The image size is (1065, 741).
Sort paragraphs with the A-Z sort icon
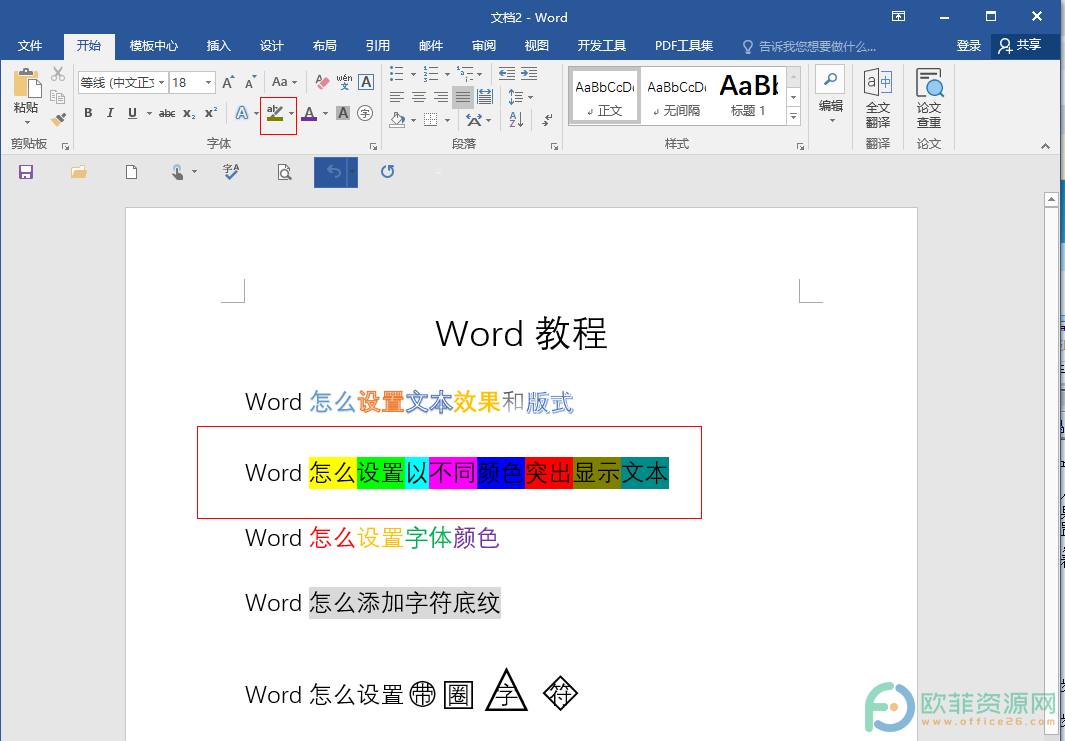point(516,120)
